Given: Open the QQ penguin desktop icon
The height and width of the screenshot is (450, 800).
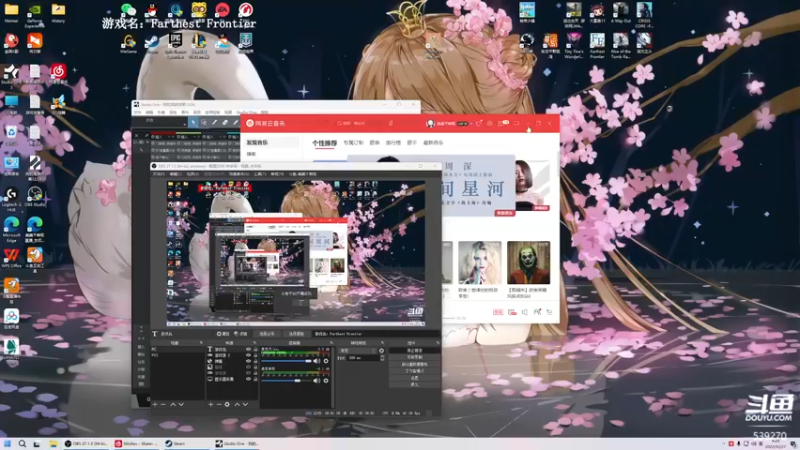Looking at the screenshot, I should coord(152,10).
